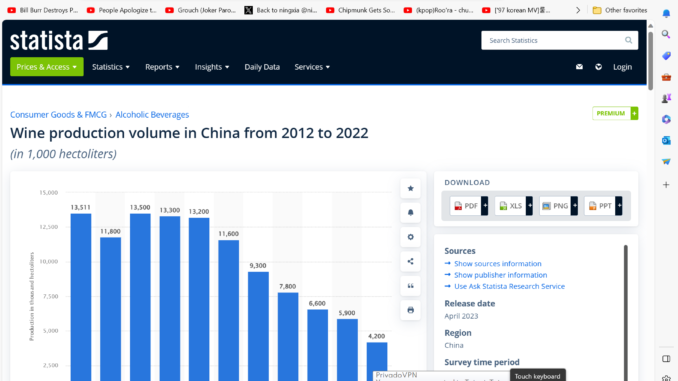Open the shopping tag icon in sidebar
This screenshot has width=678, height=381.
coord(666,56)
